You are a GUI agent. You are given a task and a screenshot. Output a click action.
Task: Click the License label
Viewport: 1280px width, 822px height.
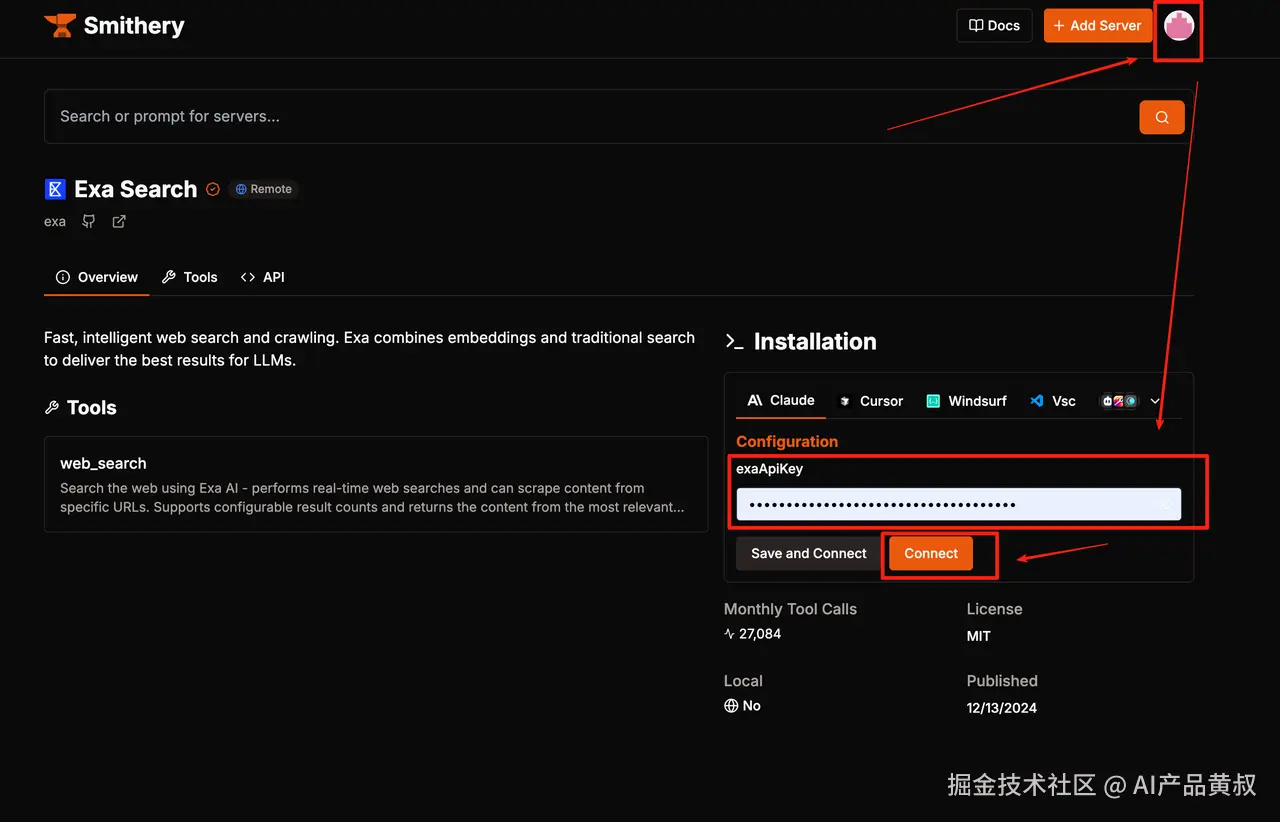click(994, 609)
